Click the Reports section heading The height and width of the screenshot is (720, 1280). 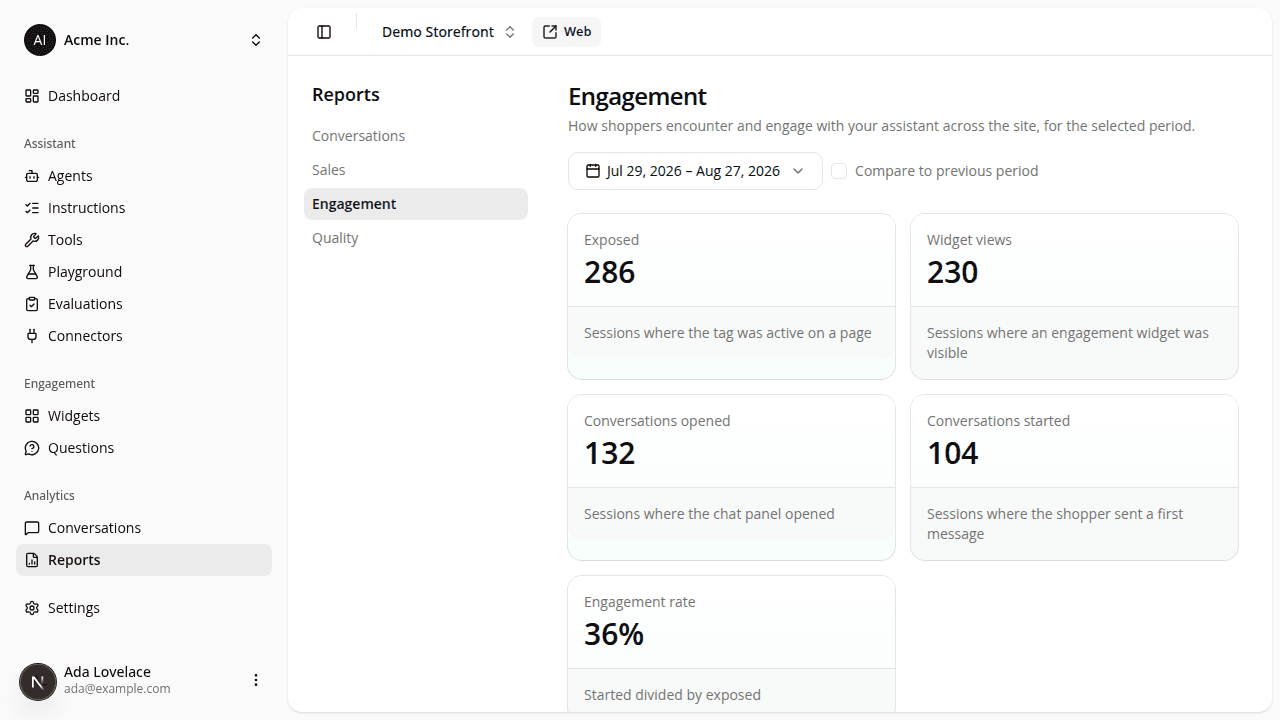pos(346,95)
